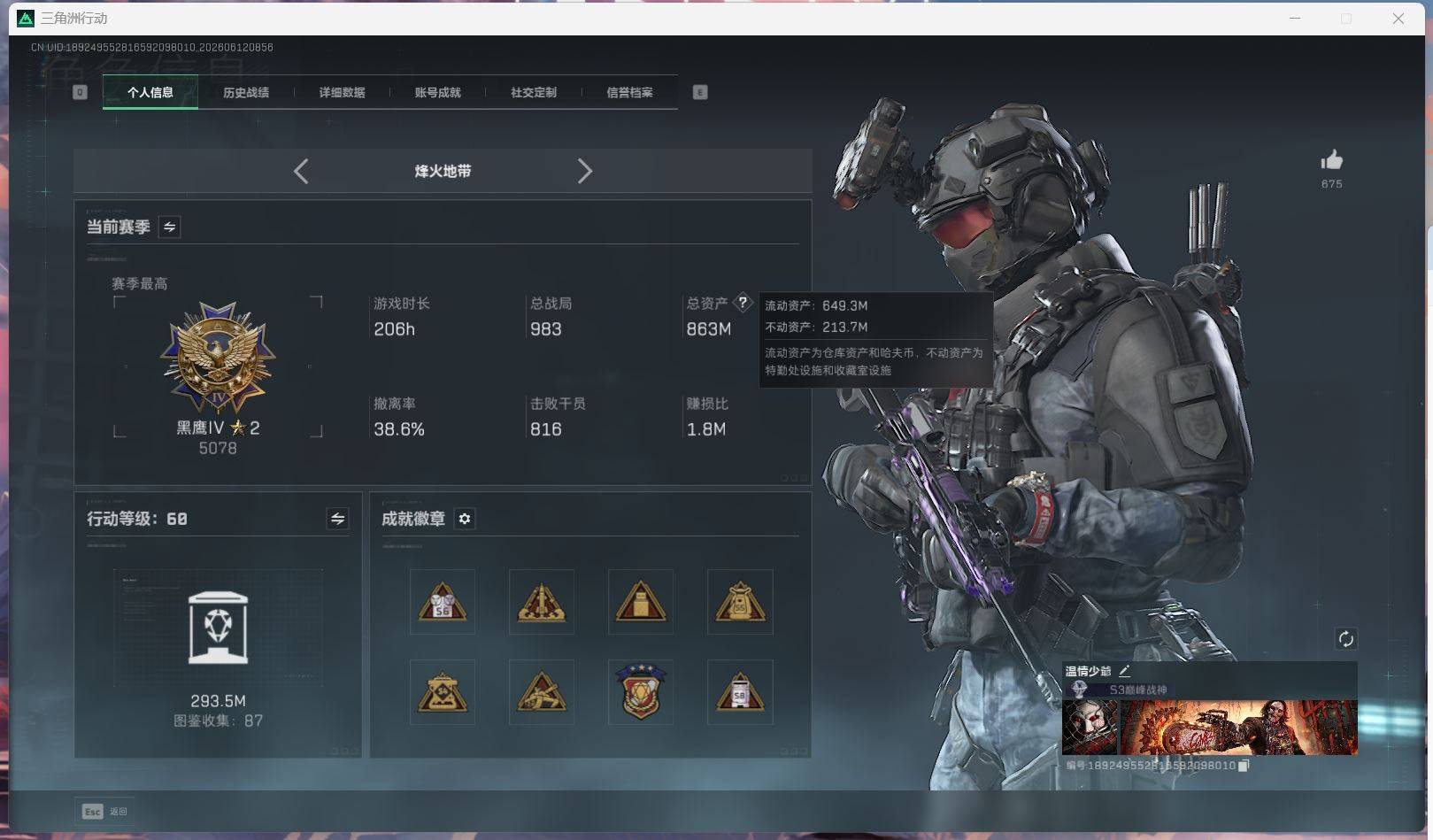Screen dimensions: 1433x840
Task: Click the rotate character refresh icon
Action: click(x=1345, y=639)
